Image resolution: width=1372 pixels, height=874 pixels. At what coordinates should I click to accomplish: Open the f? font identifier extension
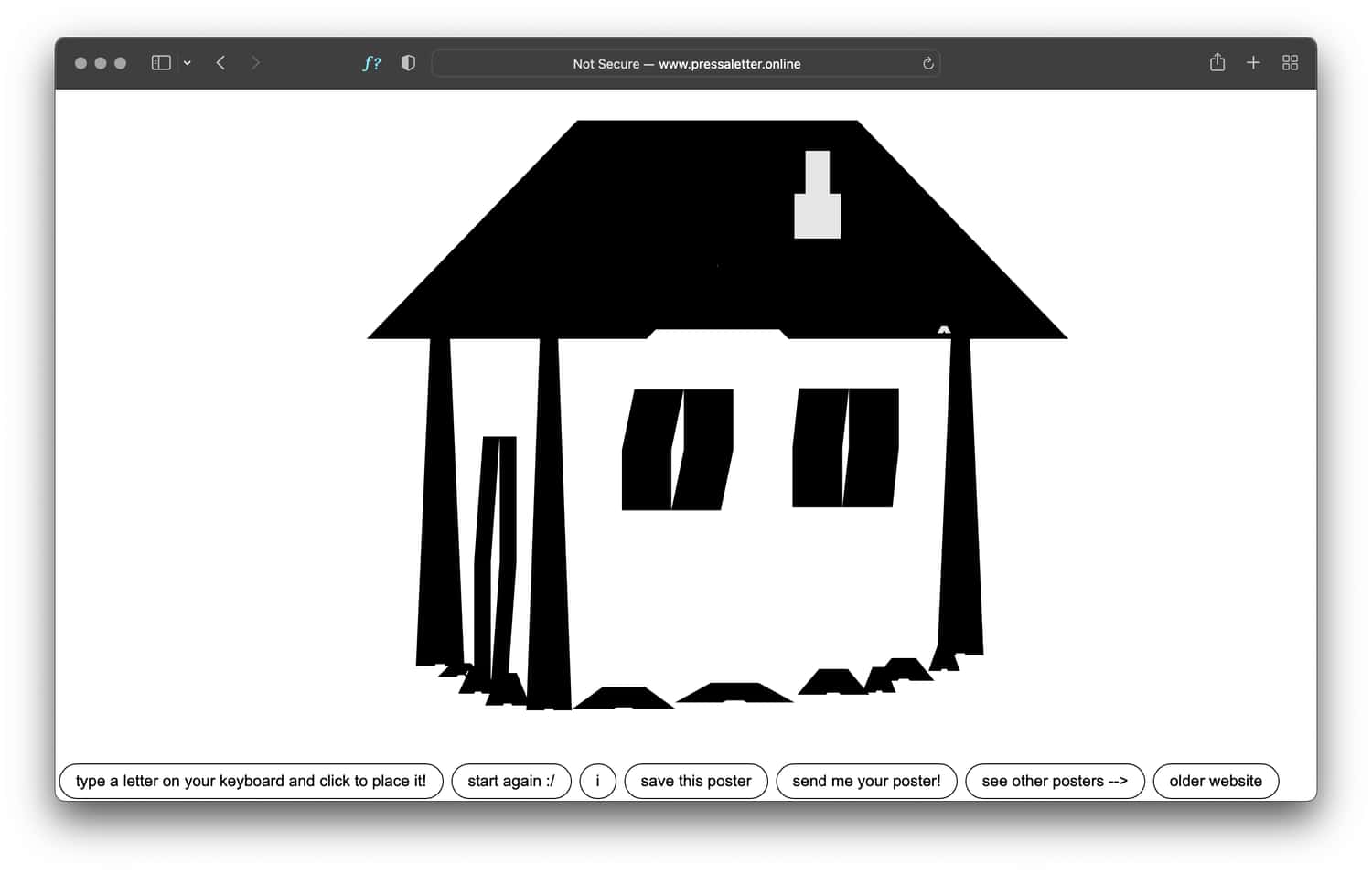pos(370,63)
